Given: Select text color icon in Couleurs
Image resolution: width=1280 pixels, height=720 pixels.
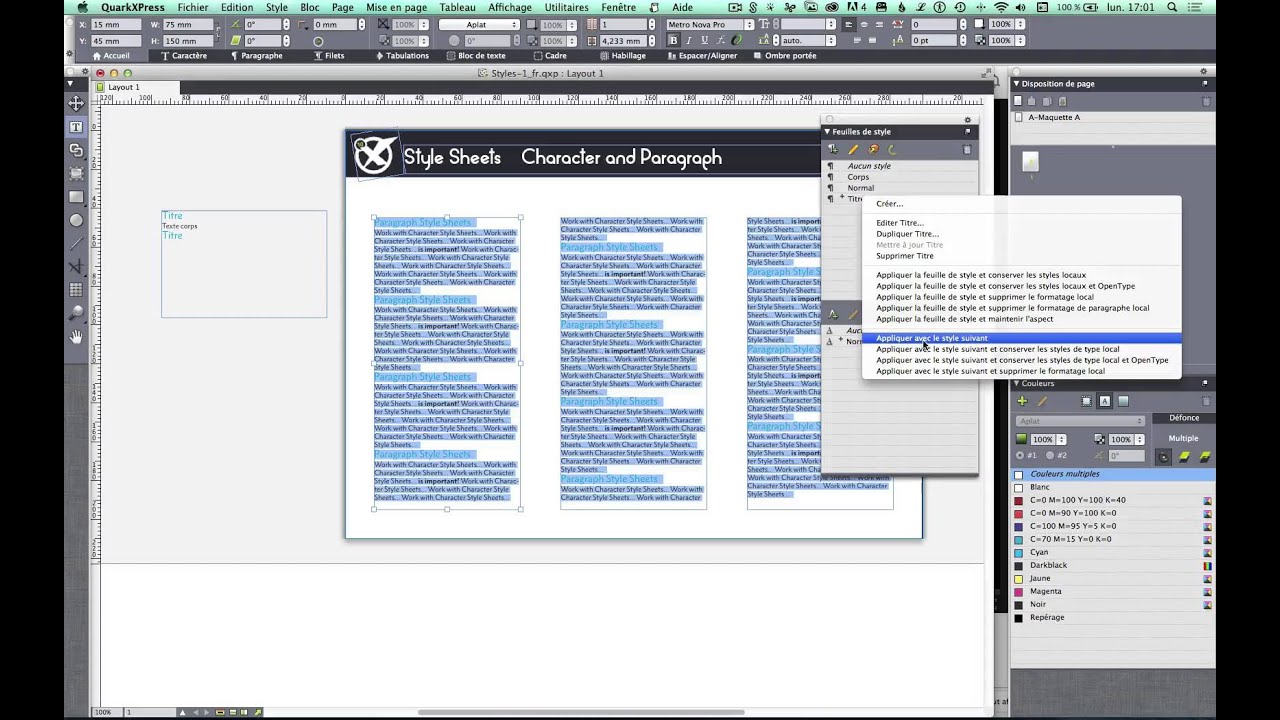Looking at the screenshot, I should (1105, 401).
